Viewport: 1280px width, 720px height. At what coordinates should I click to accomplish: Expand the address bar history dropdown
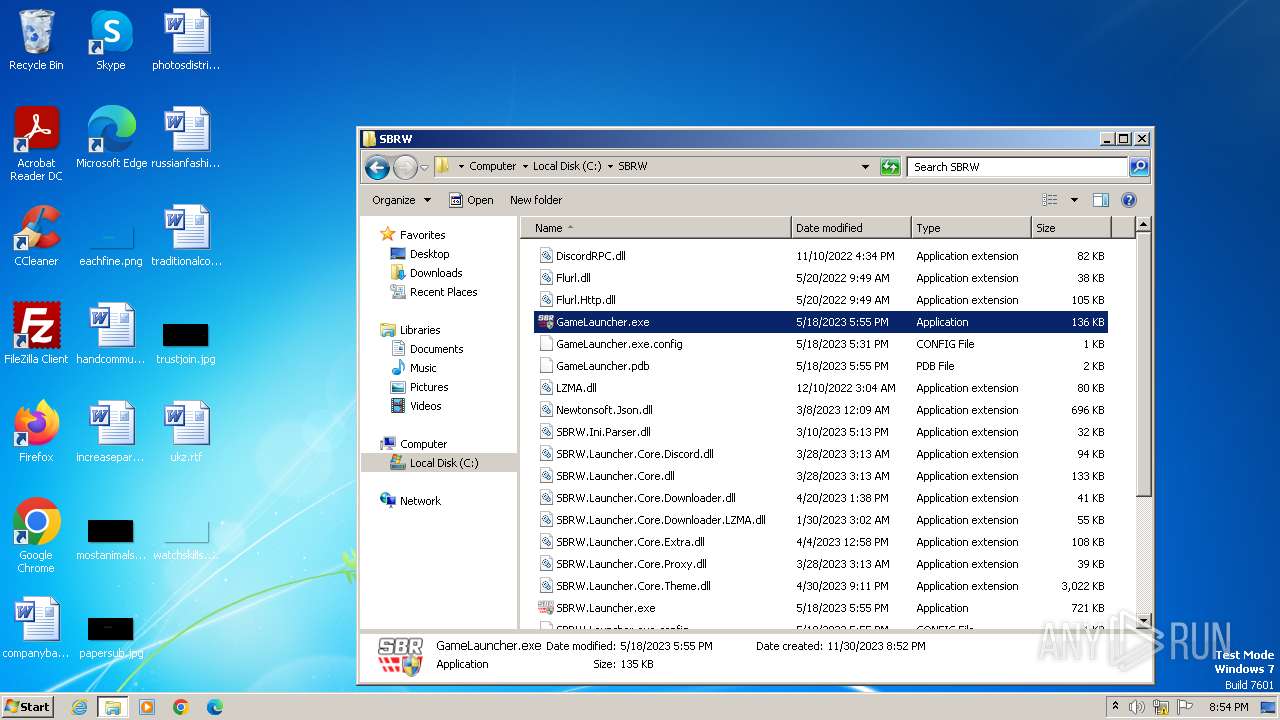coord(865,167)
